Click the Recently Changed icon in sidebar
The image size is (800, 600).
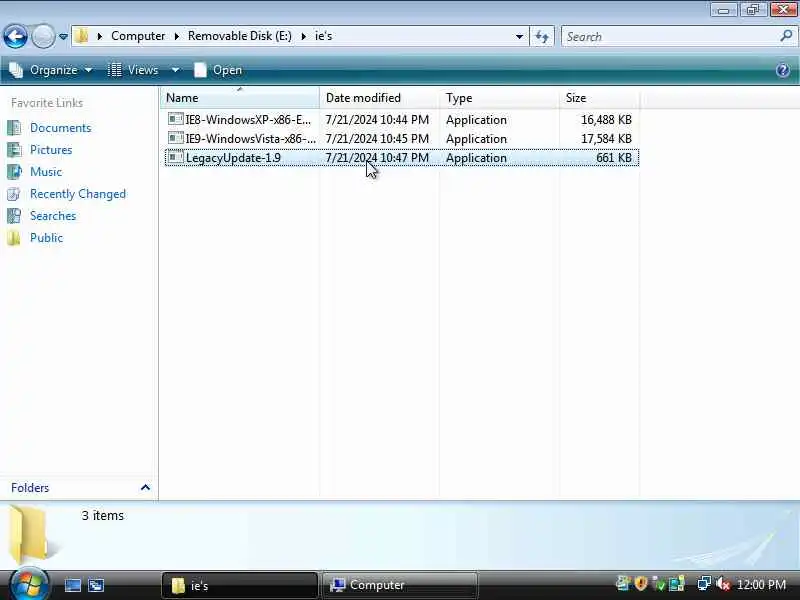coord(14,194)
